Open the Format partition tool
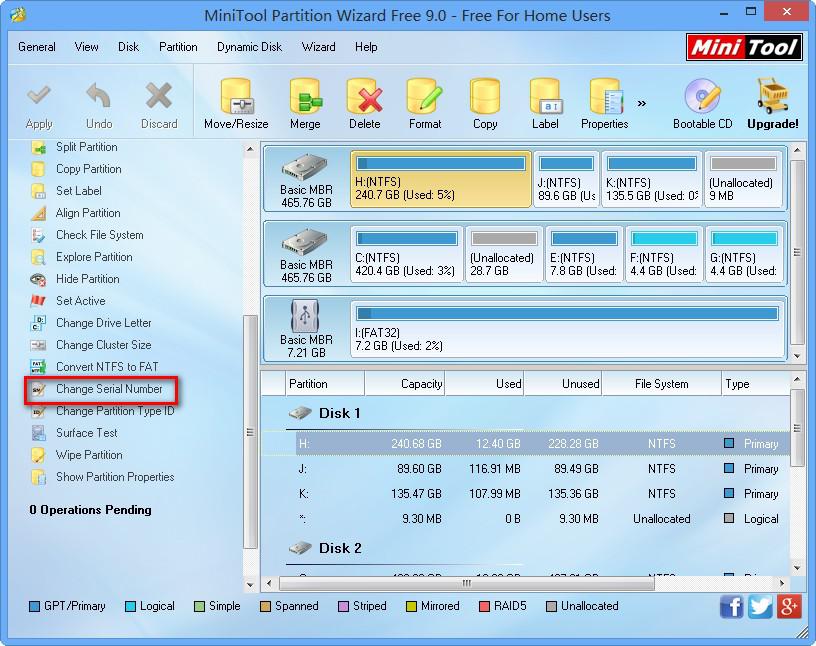 [424, 100]
